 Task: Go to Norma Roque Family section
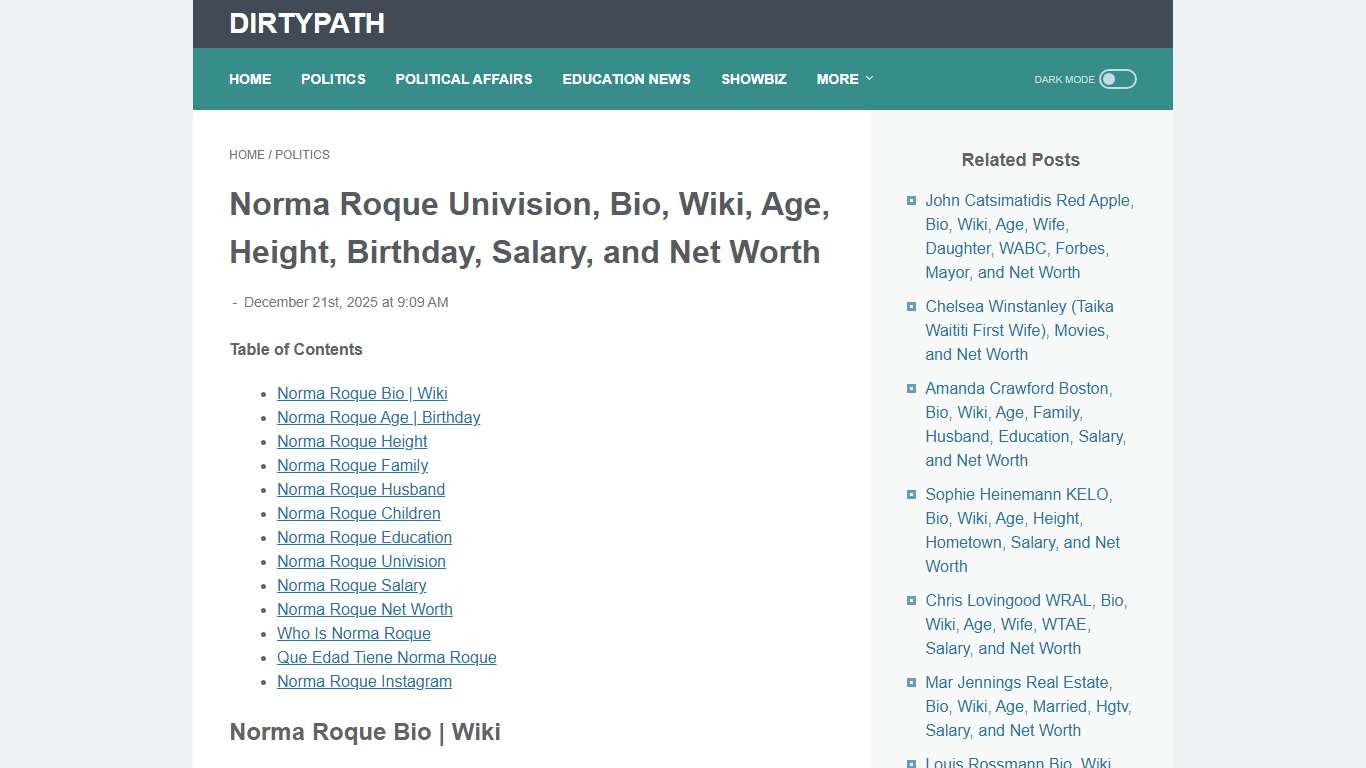[x=352, y=465]
